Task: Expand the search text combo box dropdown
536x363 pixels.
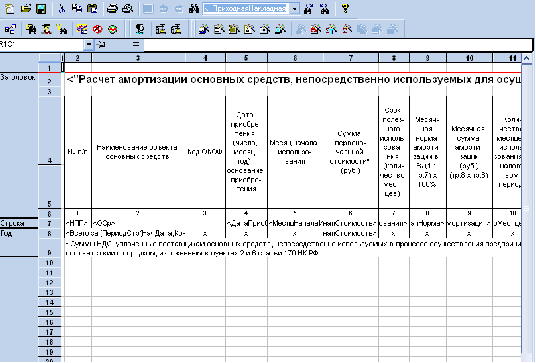Action: click(294, 9)
